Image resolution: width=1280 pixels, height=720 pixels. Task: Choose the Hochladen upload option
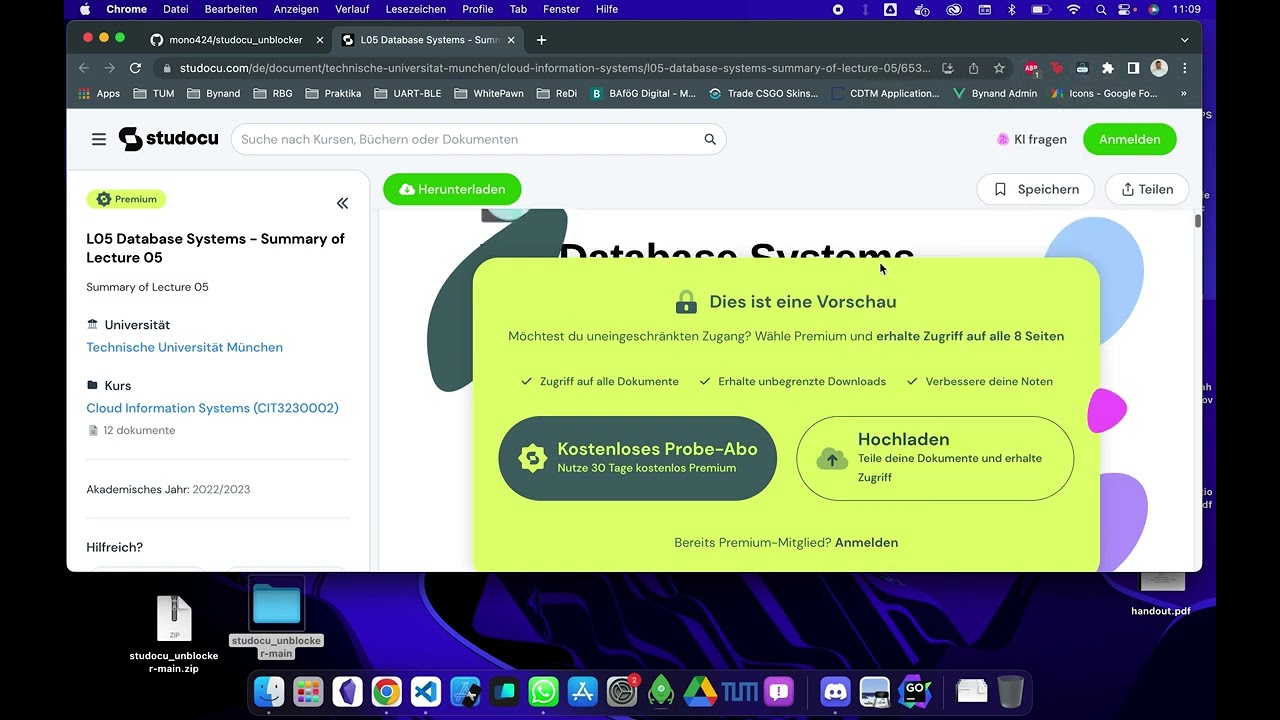click(x=935, y=458)
